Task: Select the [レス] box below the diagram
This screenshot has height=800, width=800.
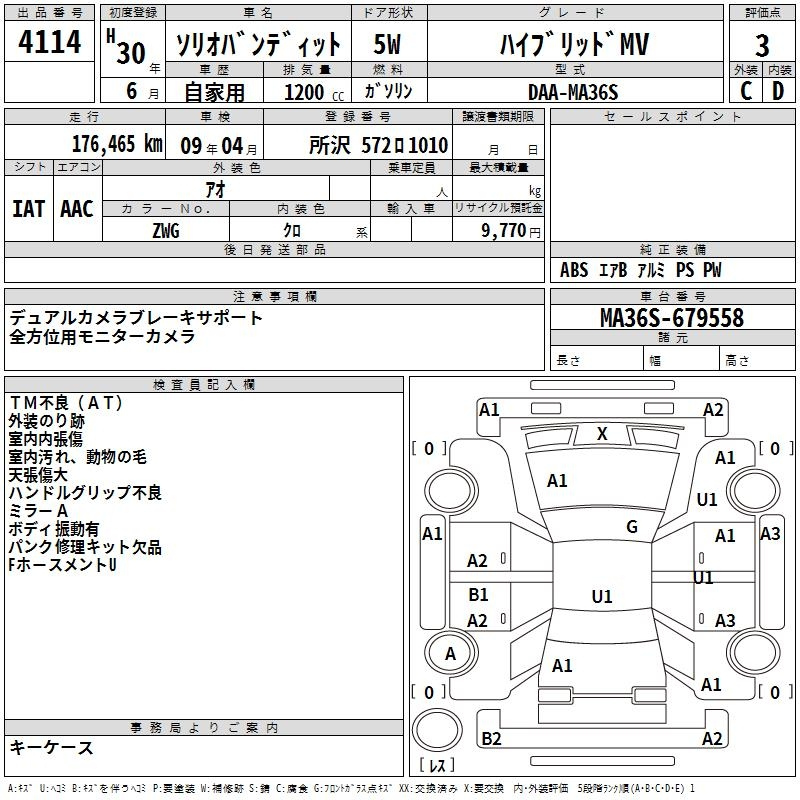Action: coord(437,766)
